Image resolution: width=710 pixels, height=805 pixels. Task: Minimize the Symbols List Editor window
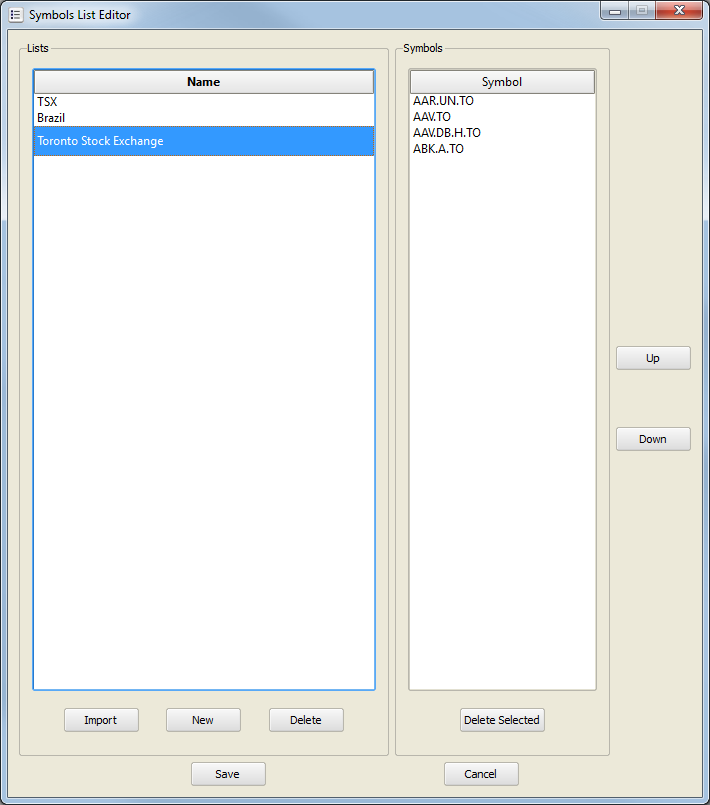614,11
